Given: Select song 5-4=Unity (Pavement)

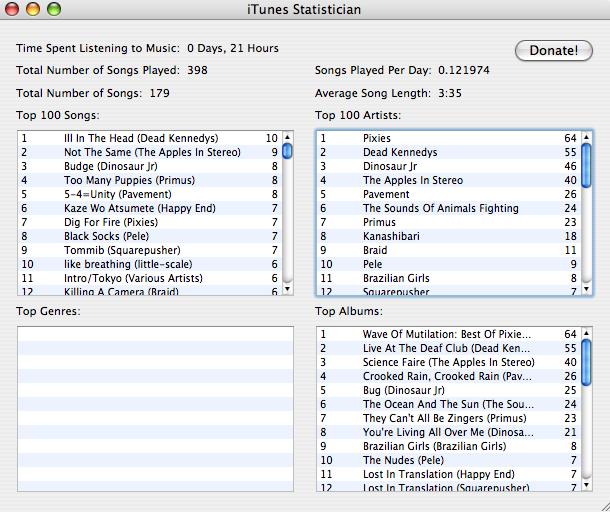Looking at the screenshot, I should (150, 194).
